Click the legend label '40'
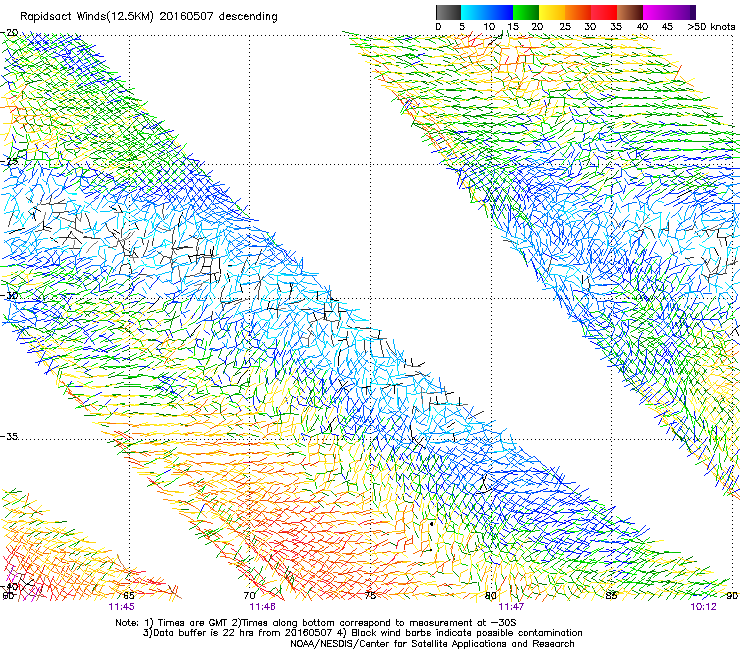 642,27
